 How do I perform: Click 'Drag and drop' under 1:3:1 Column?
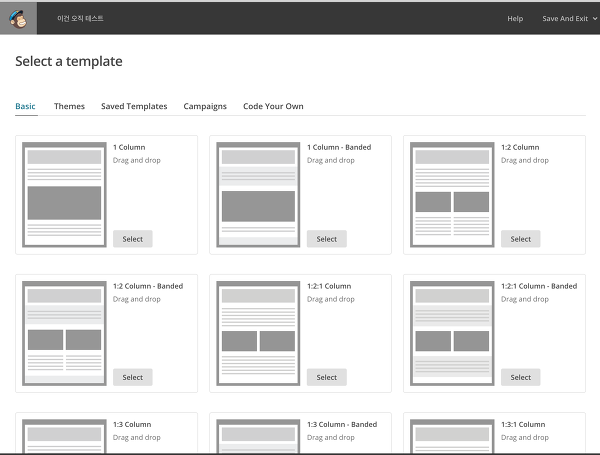(525, 437)
